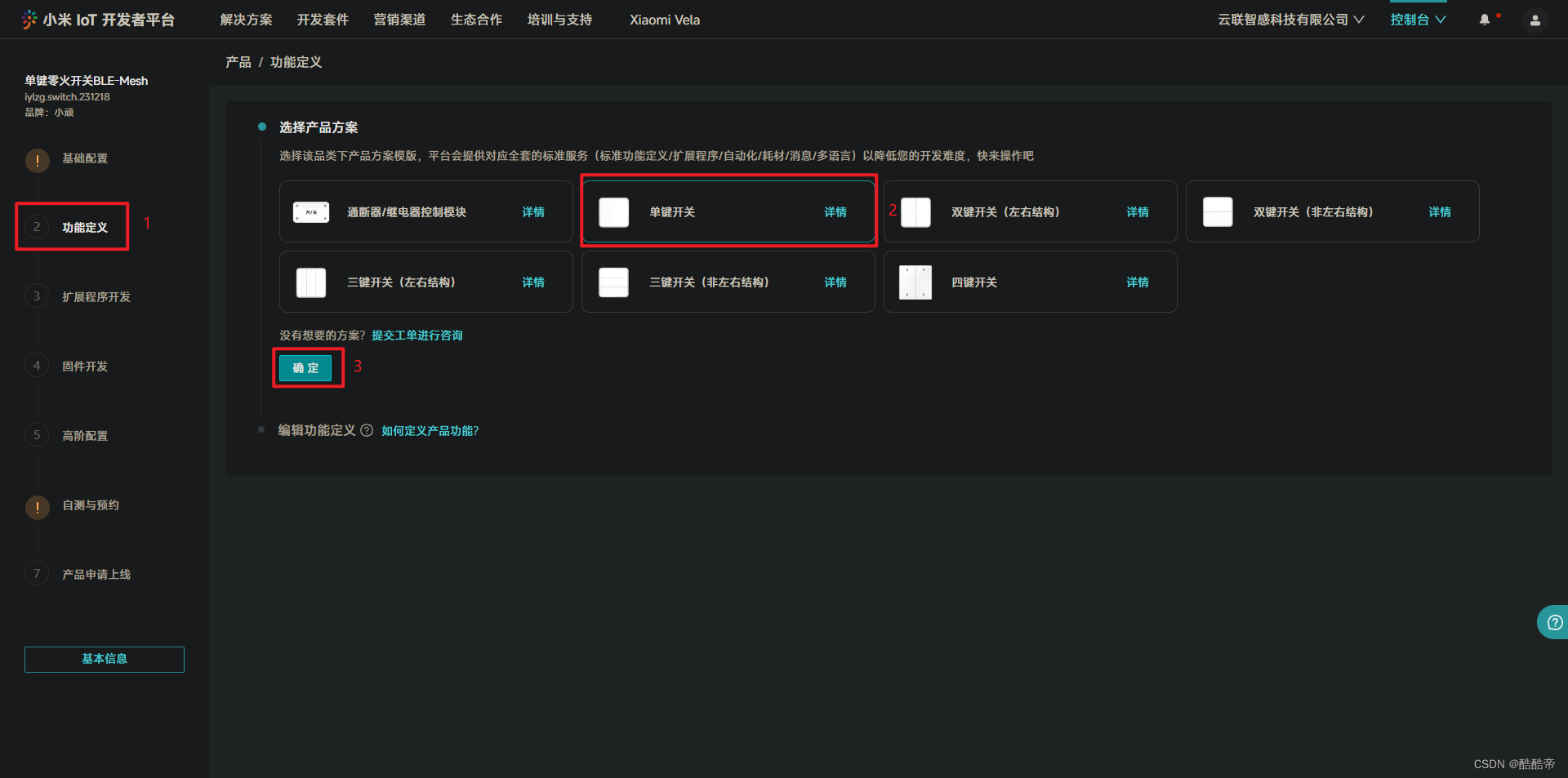The image size is (1568, 778).
Task: Expand the 云联智感科技有限公司 company dropdown
Action: [1291, 20]
